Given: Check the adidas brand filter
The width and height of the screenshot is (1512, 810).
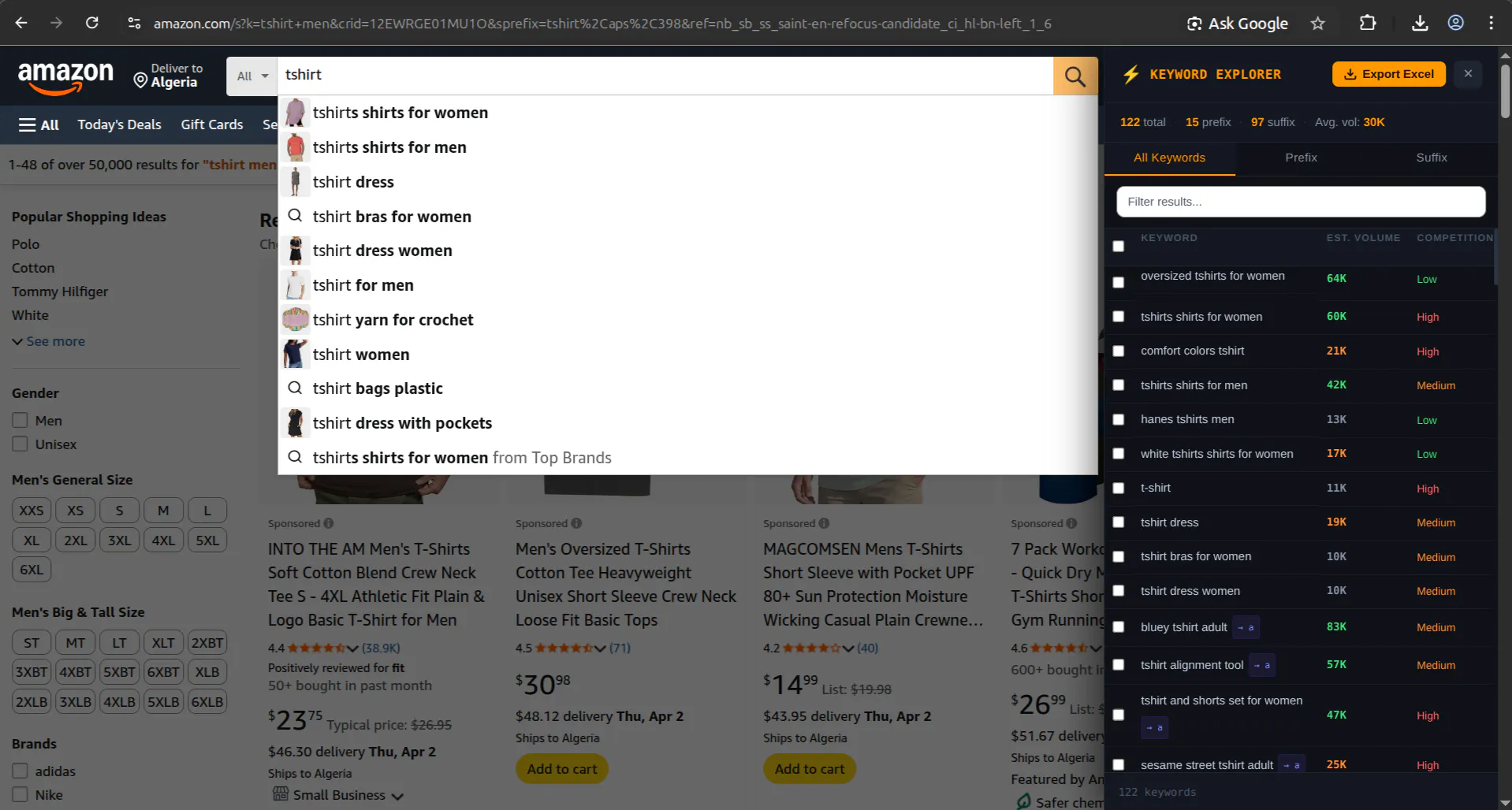Looking at the screenshot, I should 20,771.
